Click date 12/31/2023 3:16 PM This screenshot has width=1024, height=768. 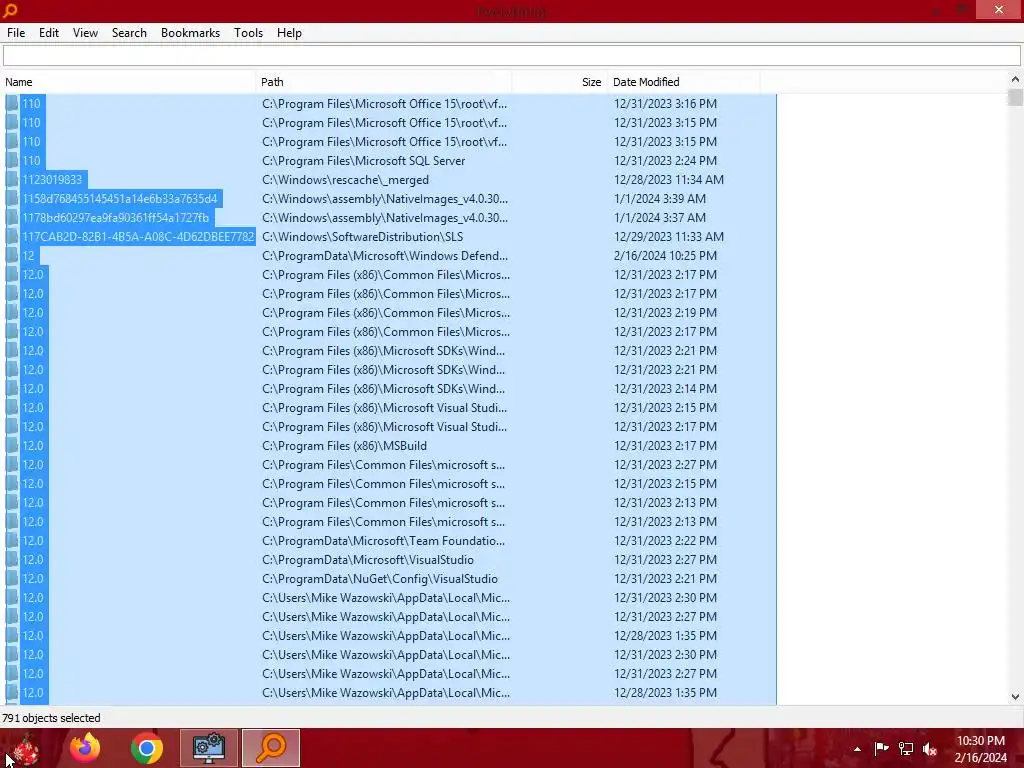[665, 104]
